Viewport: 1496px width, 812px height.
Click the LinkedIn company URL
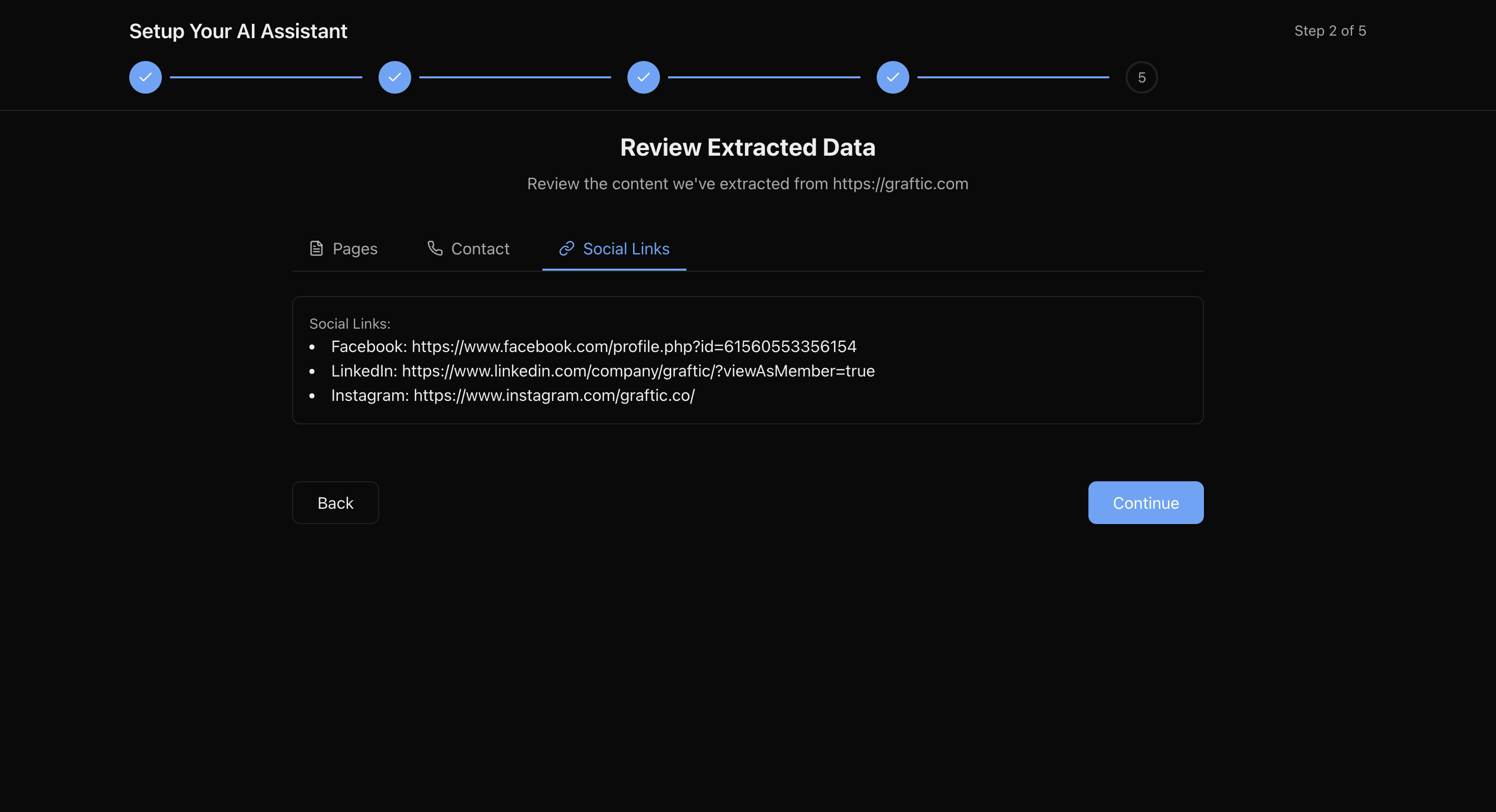[638, 371]
